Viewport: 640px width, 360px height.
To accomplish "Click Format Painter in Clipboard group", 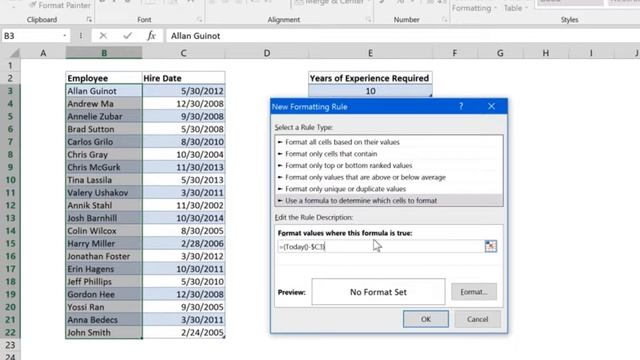I will [x=60, y=5].
